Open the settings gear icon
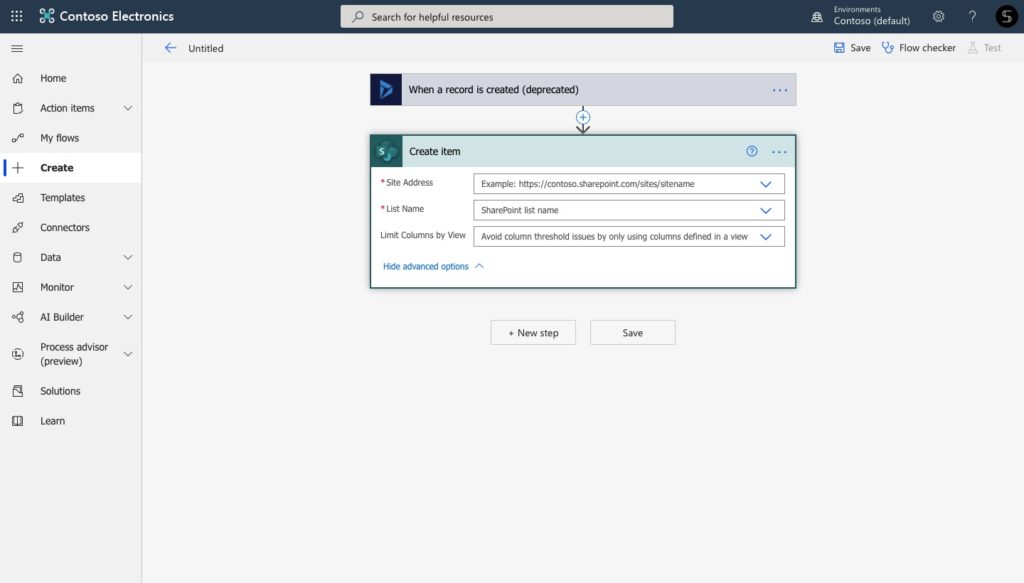The image size is (1024, 583). click(938, 16)
